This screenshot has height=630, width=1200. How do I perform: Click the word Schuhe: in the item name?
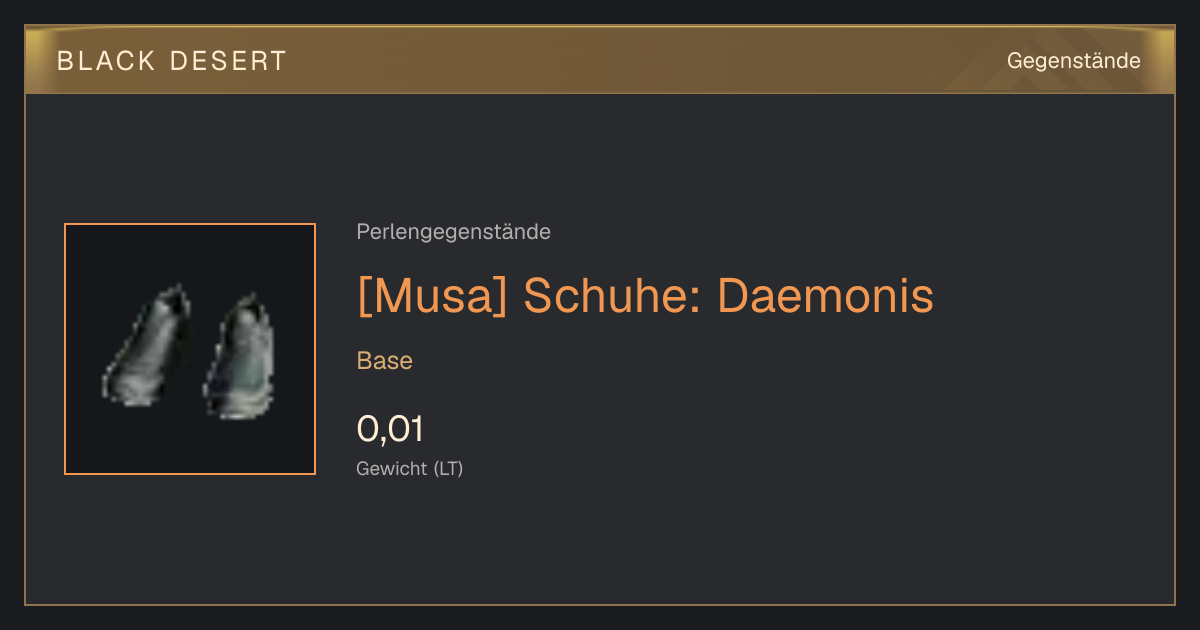(614, 296)
